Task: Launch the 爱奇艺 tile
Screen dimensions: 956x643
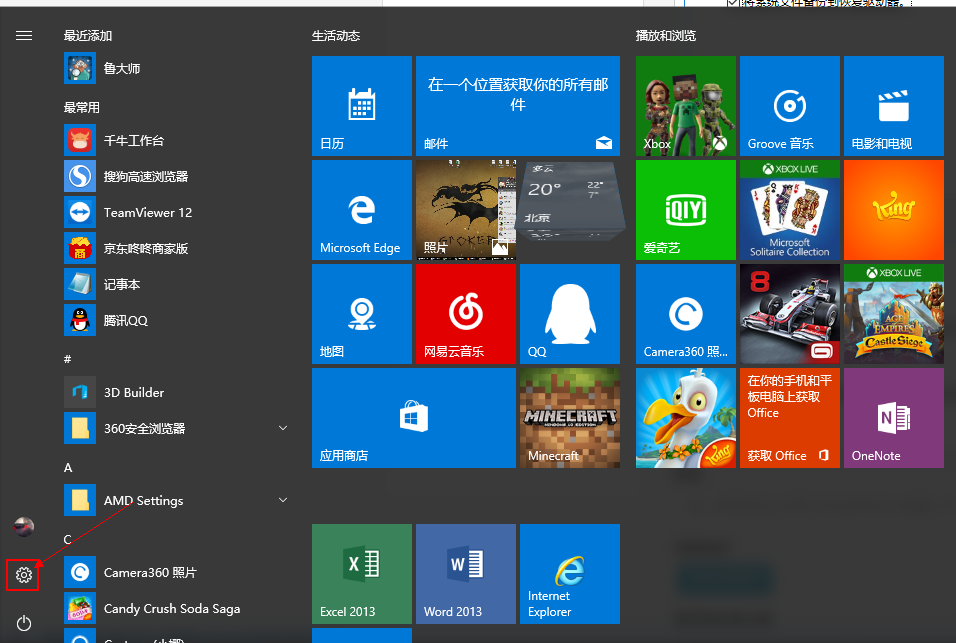Action: (x=685, y=210)
